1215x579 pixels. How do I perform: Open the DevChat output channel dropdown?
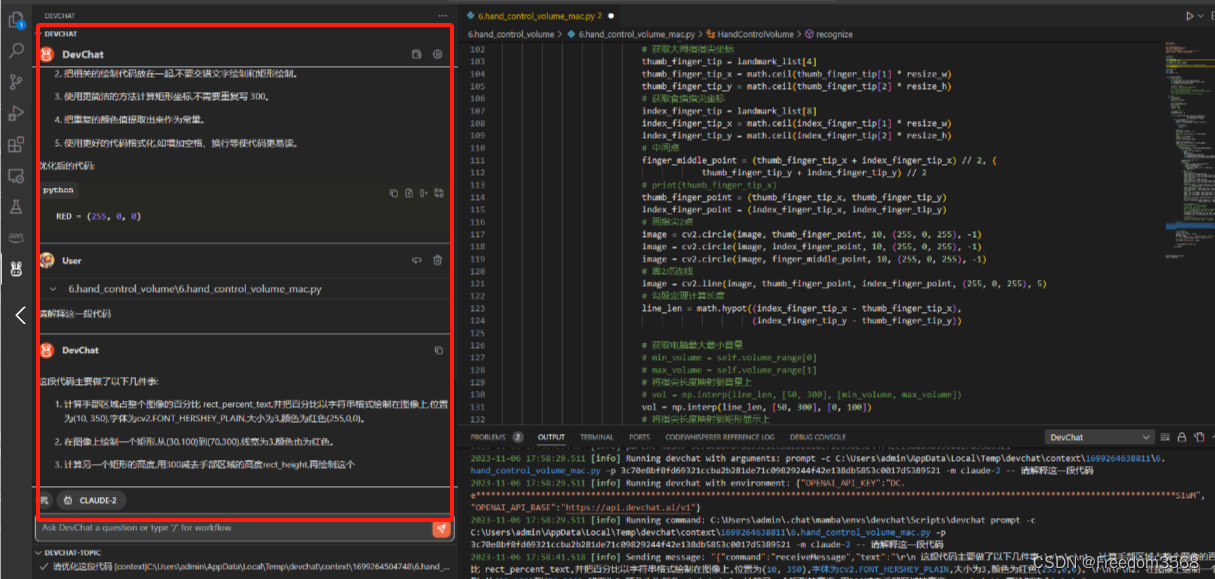[x=1100, y=437]
